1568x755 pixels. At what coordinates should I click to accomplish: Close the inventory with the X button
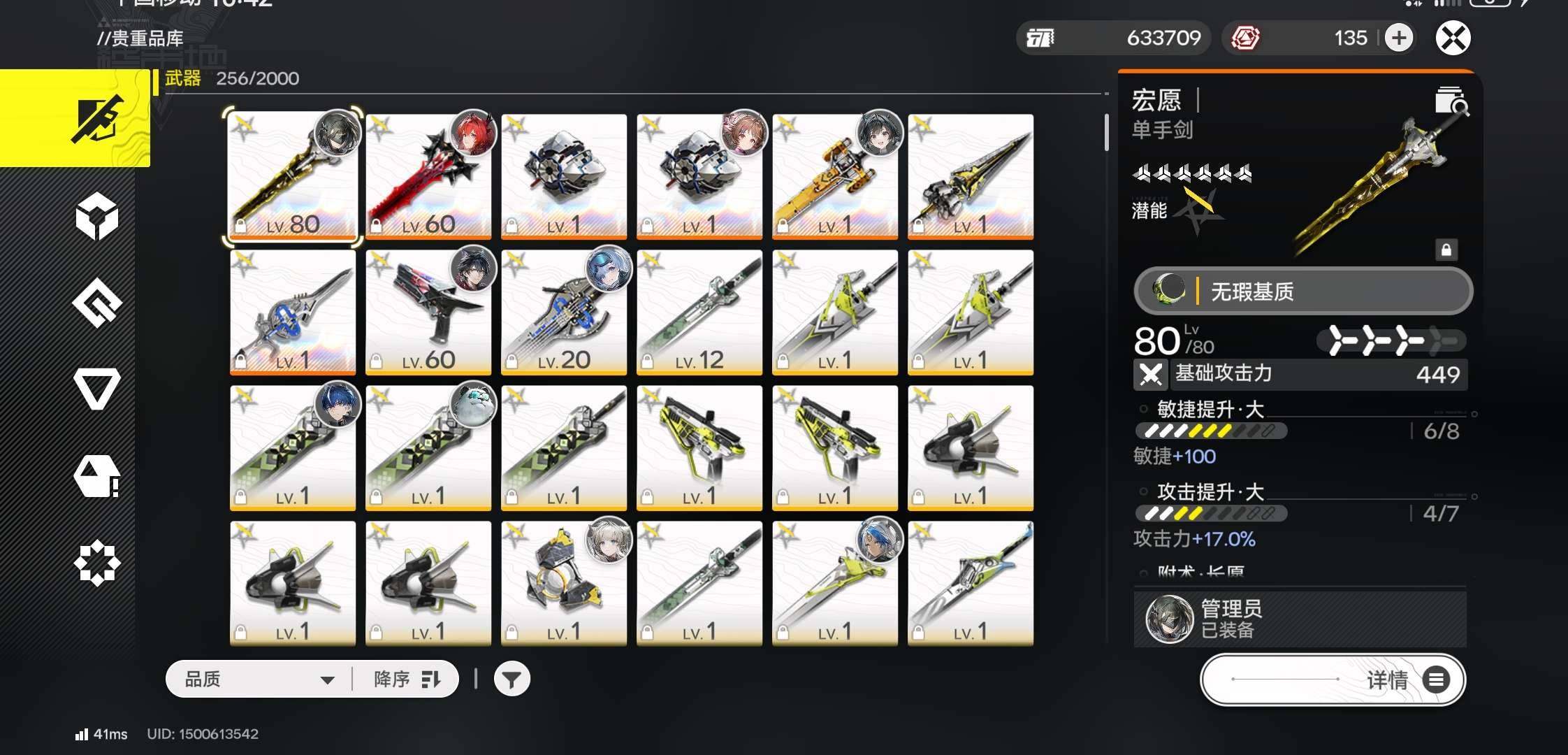coord(1453,38)
